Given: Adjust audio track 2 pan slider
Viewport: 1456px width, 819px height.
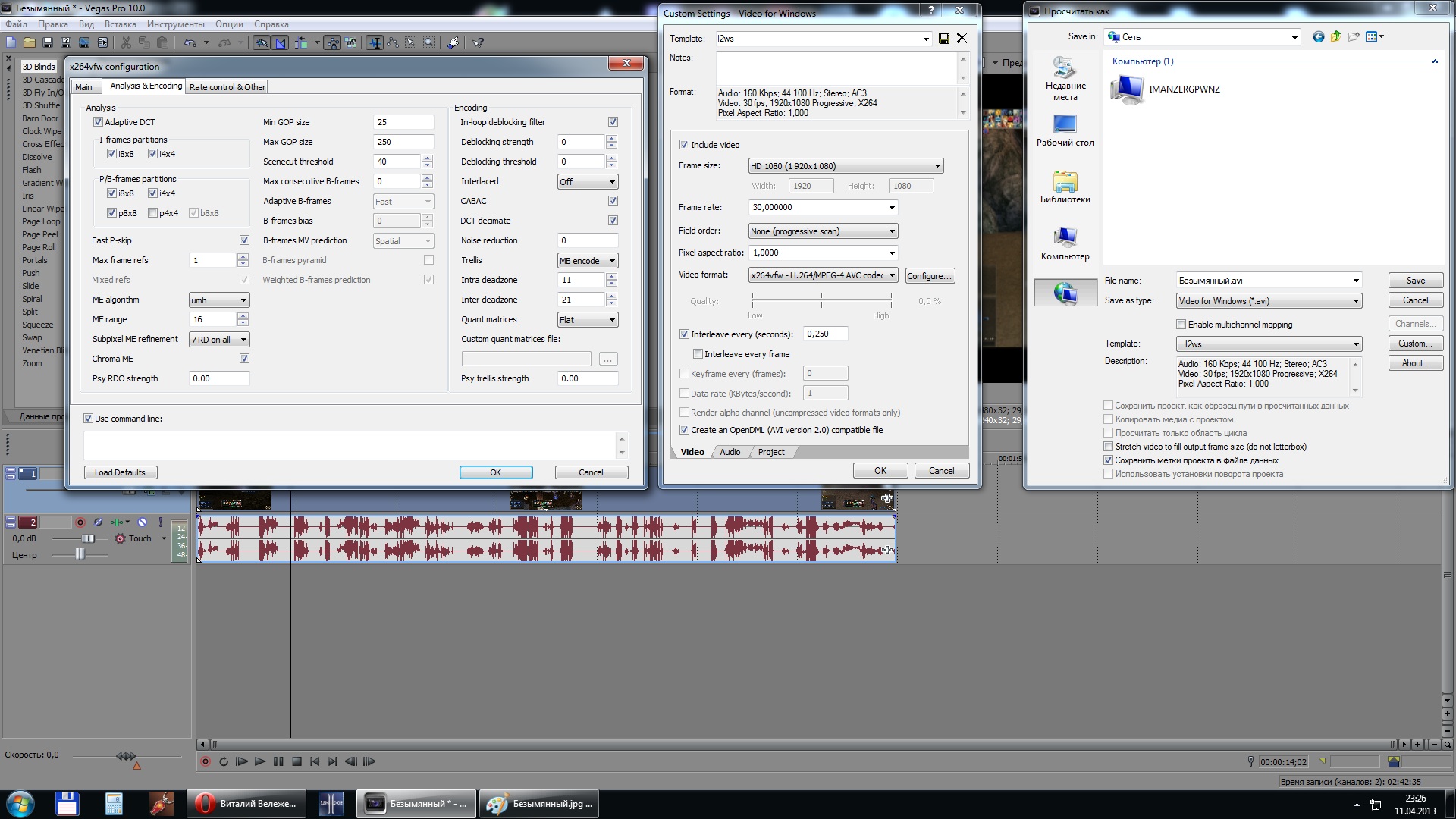Looking at the screenshot, I should [x=80, y=554].
